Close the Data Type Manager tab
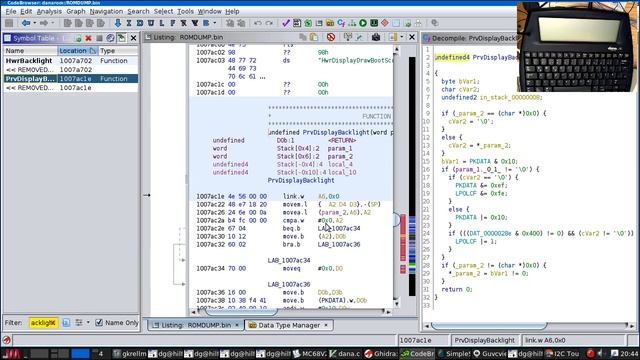The image size is (640, 360). [x=326, y=325]
